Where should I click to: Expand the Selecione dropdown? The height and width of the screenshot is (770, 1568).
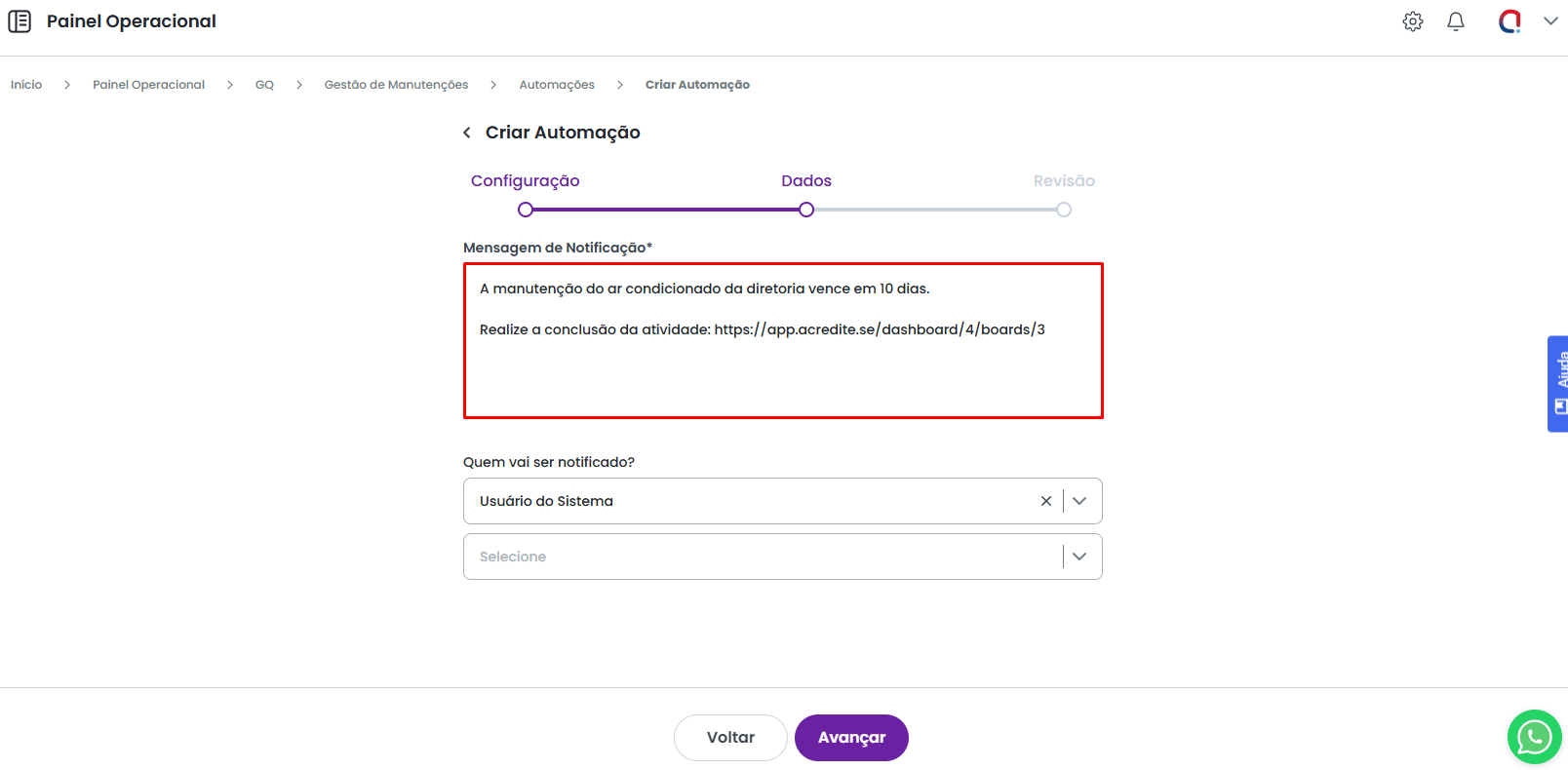click(1079, 557)
